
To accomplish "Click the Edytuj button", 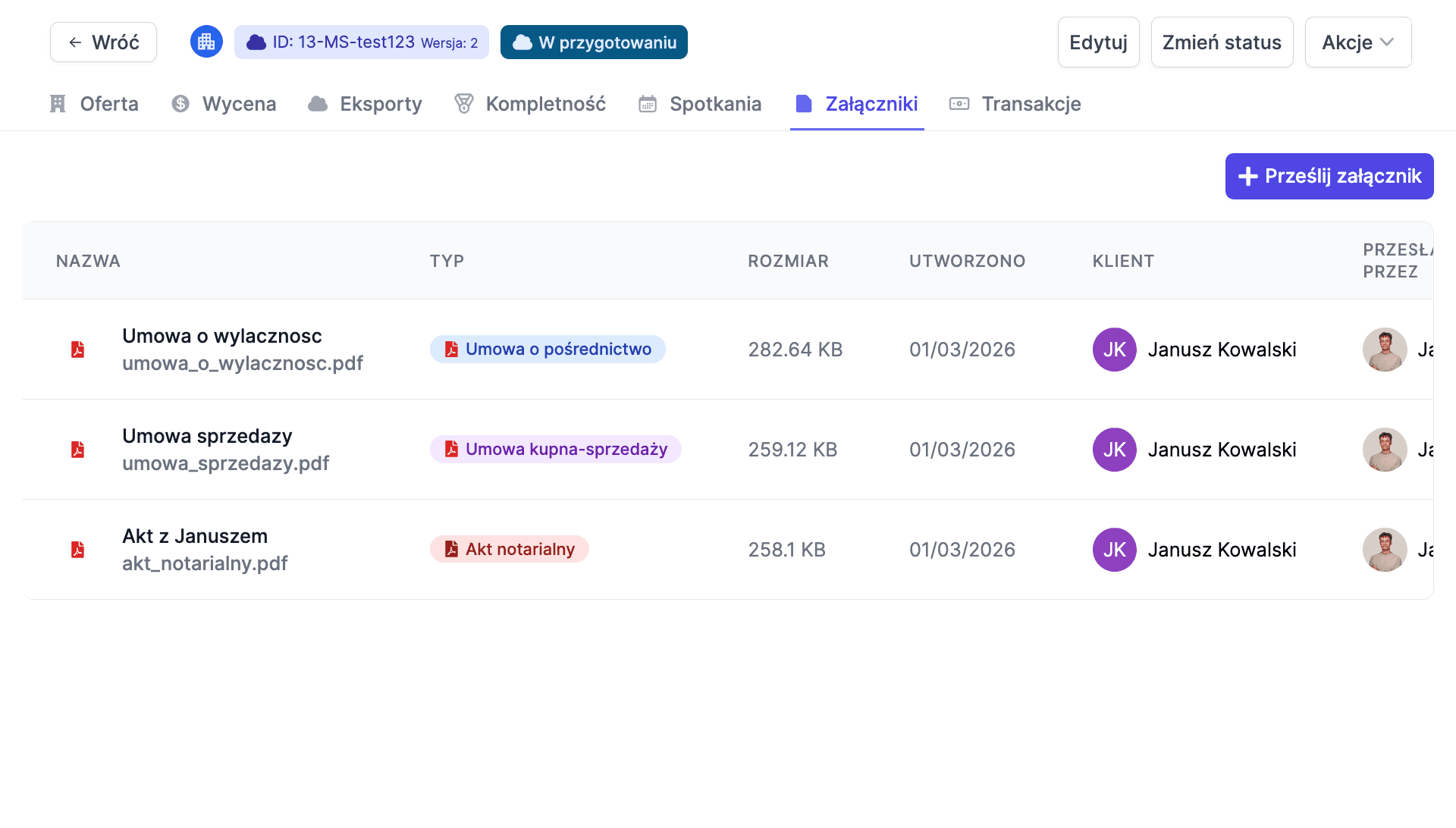I will (1098, 42).
